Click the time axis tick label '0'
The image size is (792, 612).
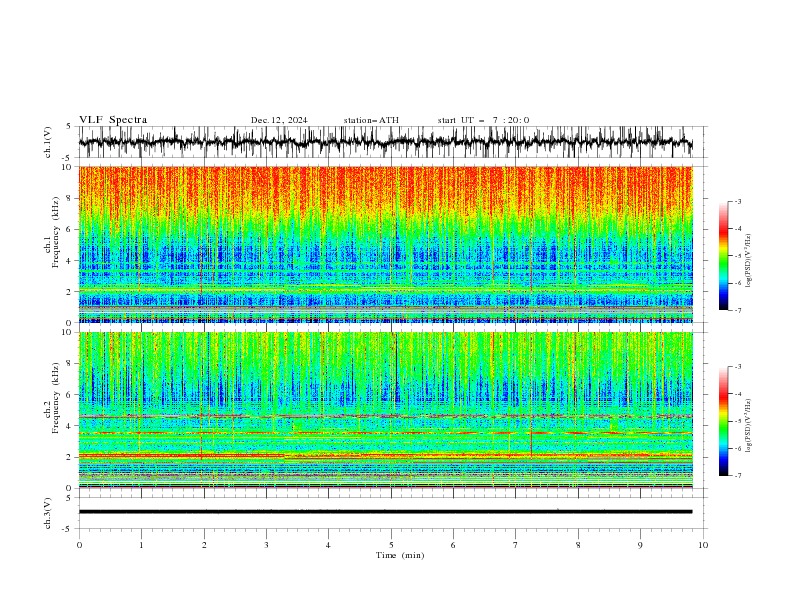coord(79,545)
